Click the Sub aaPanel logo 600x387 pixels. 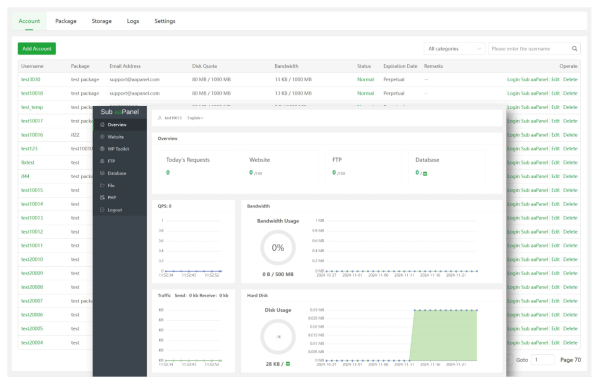(x=120, y=112)
